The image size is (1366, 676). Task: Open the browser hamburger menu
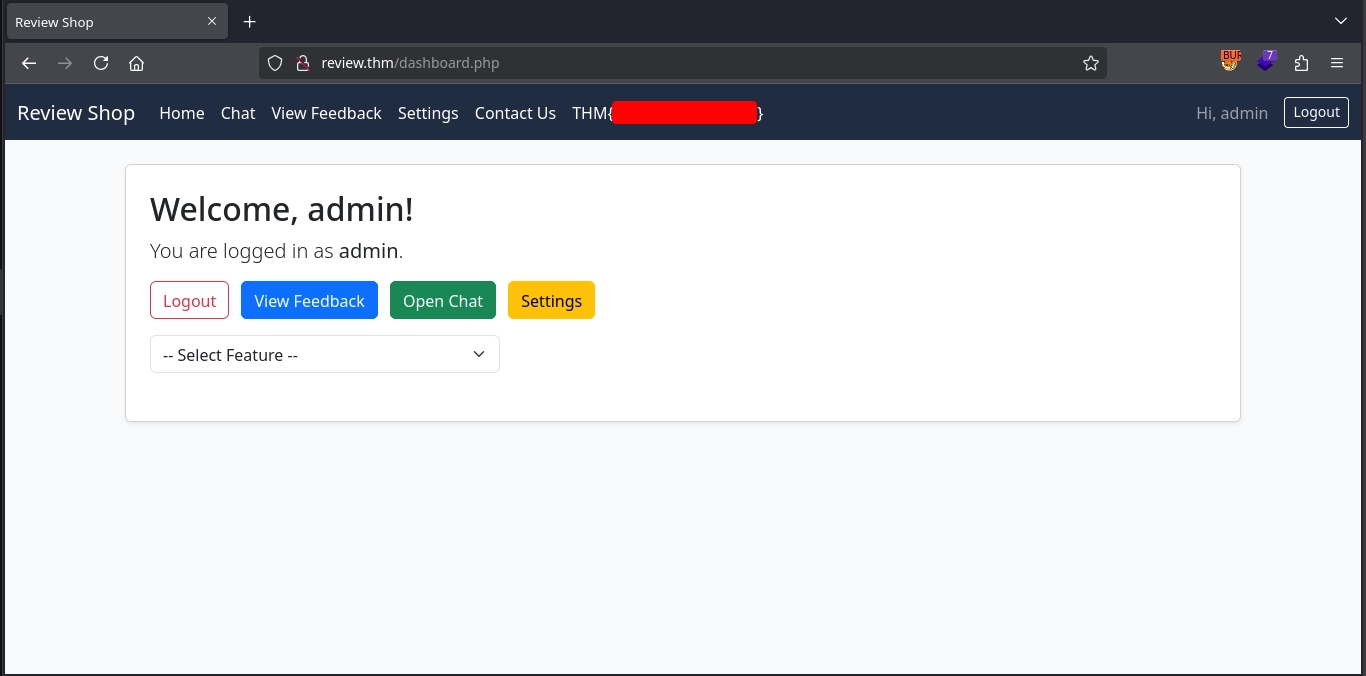[1337, 63]
